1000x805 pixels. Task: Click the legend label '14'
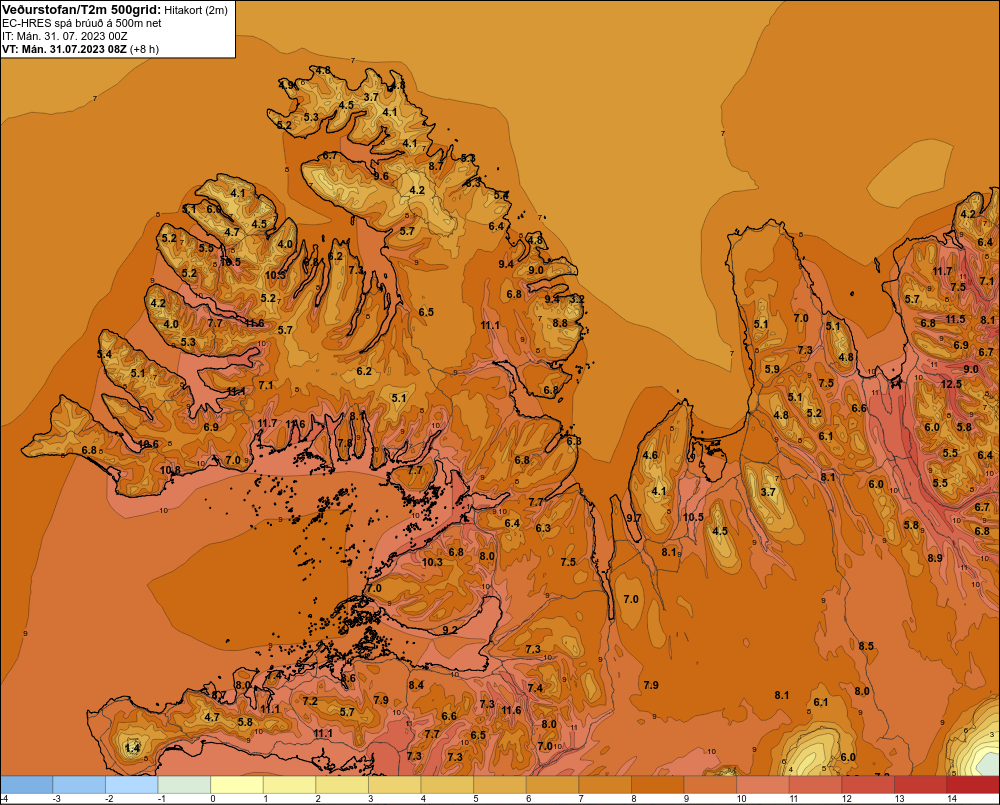pyautogui.click(x=952, y=799)
